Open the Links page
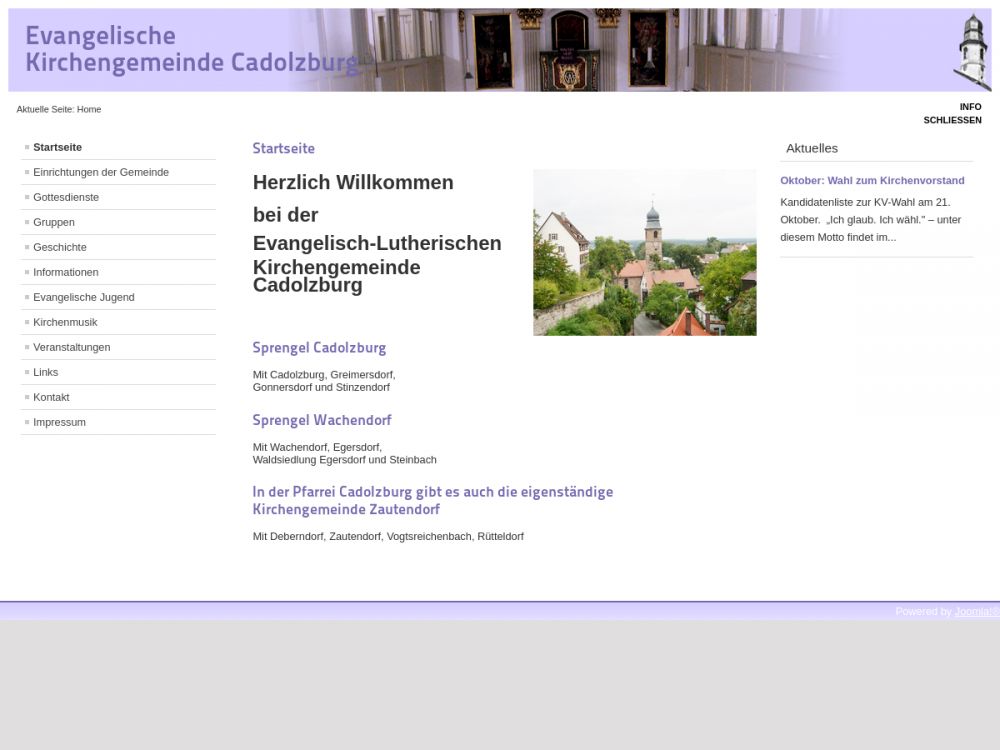The height and width of the screenshot is (750, 1000). click(x=46, y=372)
